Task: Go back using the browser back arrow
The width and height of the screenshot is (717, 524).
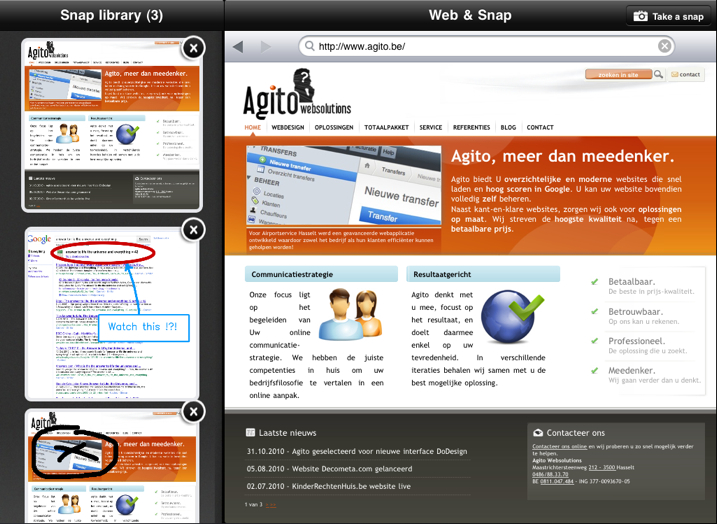Action: point(238,46)
